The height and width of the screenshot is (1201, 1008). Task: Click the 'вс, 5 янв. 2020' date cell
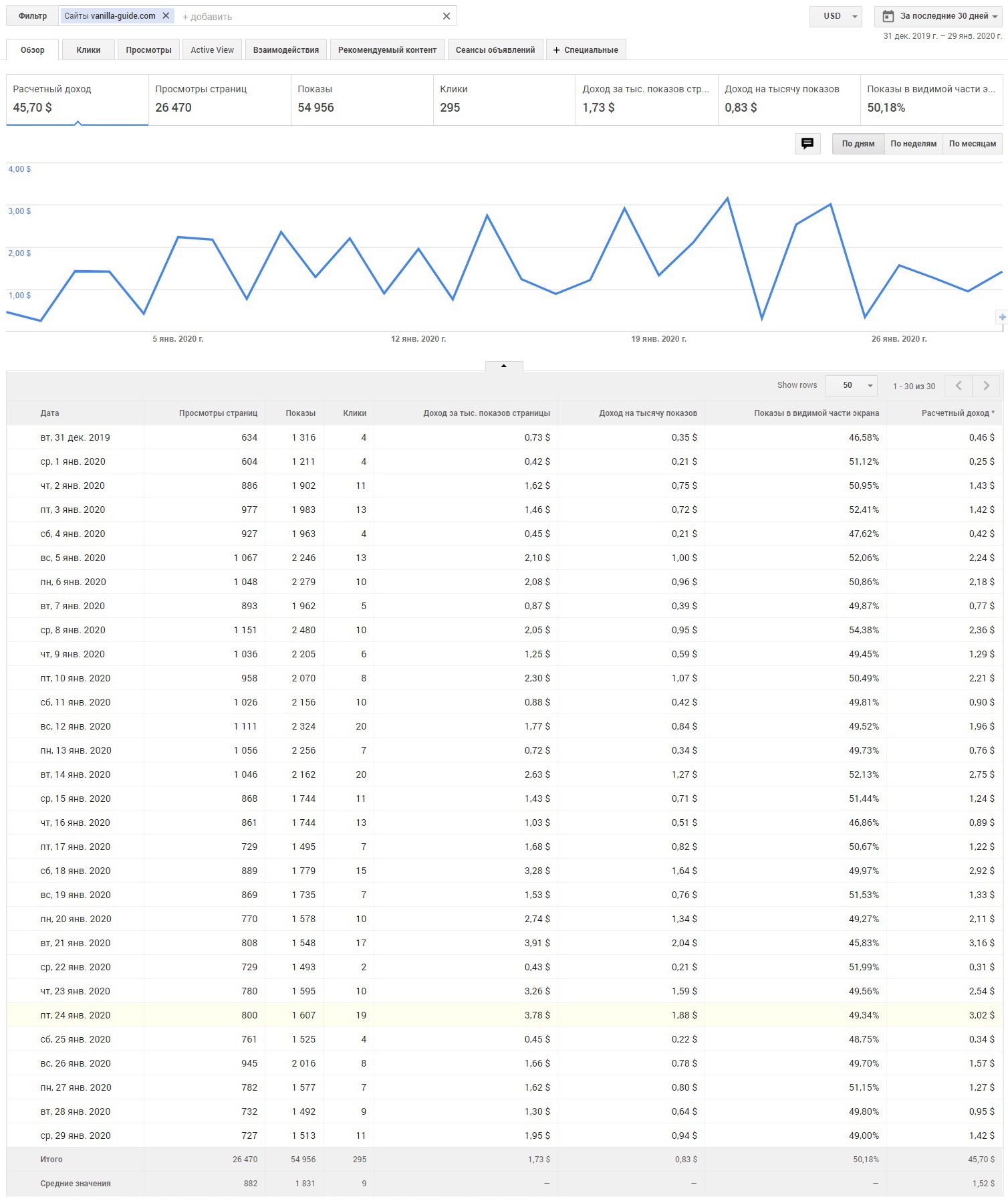coord(73,558)
